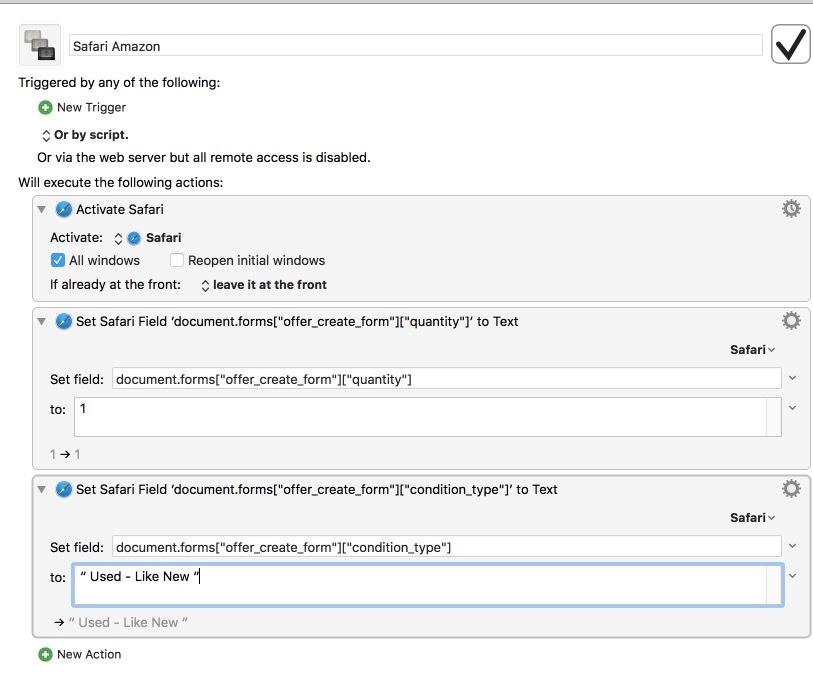Change the 'leave it at the front' option
The width and height of the screenshot is (813, 685).
tap(264, 285)
